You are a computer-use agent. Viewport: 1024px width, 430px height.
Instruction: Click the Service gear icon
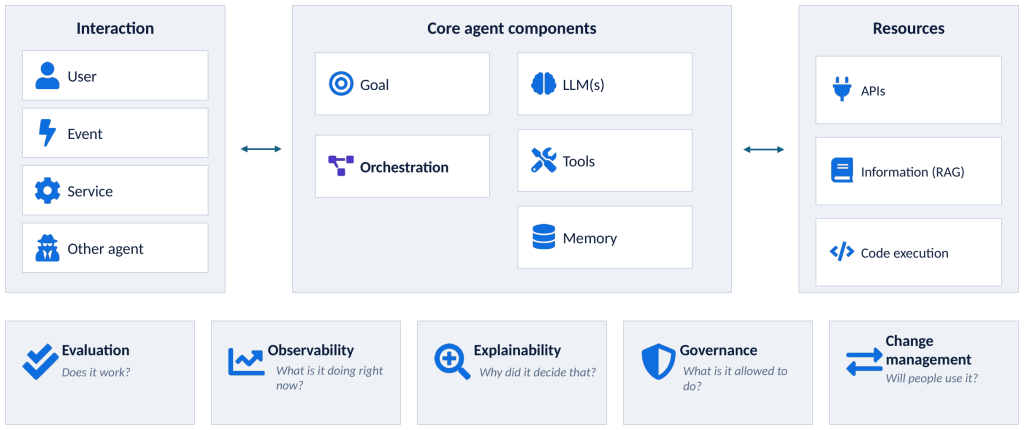point(47,191)
